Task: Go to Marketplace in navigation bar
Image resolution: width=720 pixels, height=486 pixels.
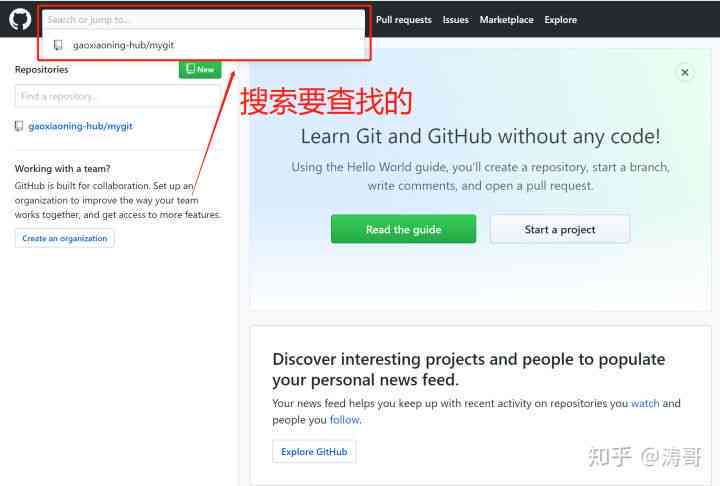Action: point(506,20)
